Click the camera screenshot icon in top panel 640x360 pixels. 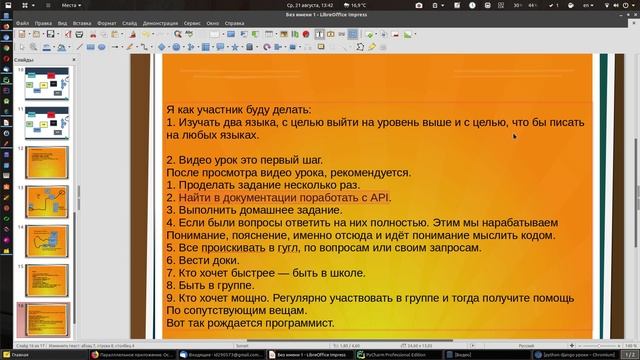point(419,5)
